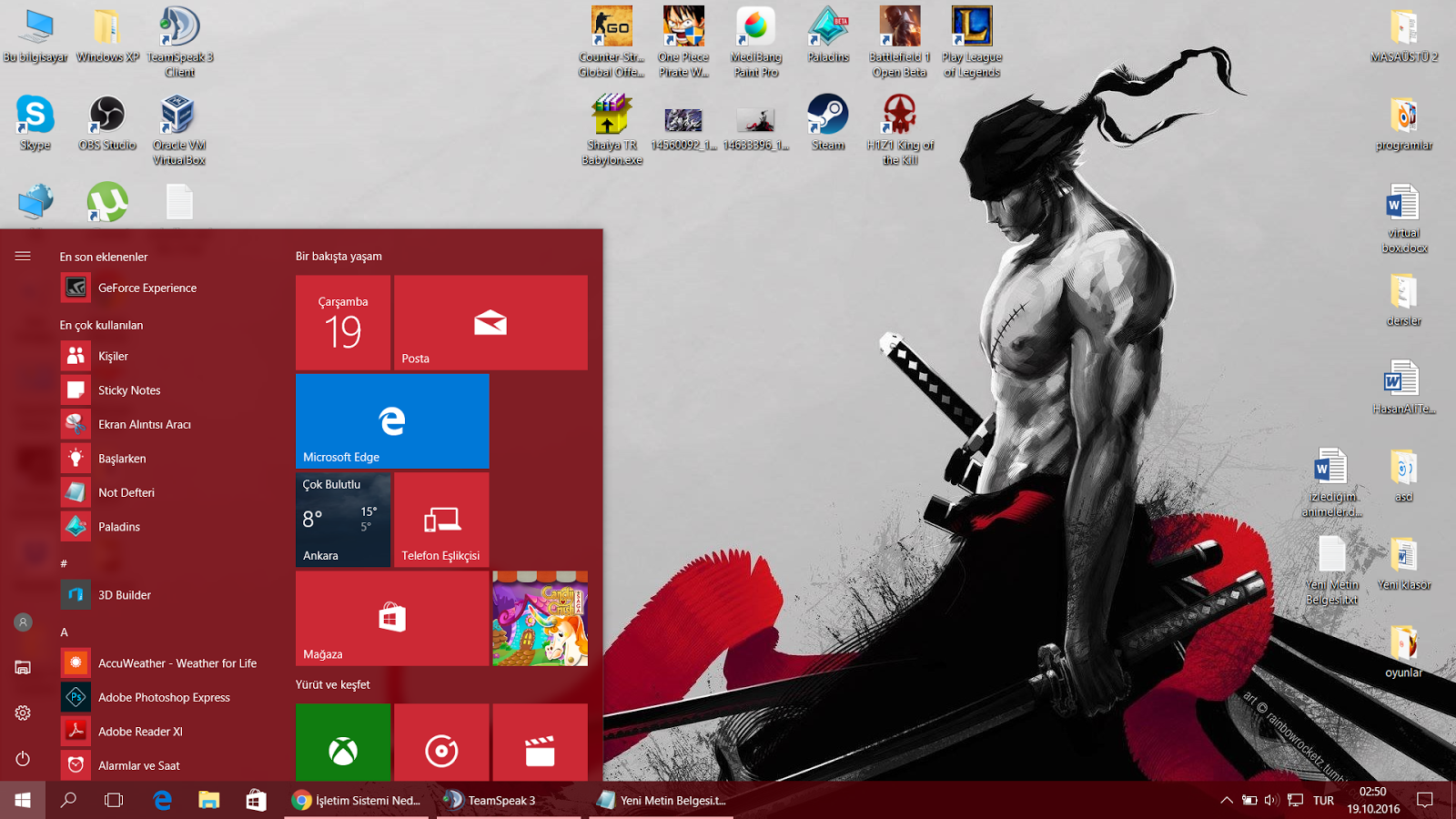Viewport: 1456px width, 819px height.
Task: Open the user account button in Start
Action: (x=23, y=622)
